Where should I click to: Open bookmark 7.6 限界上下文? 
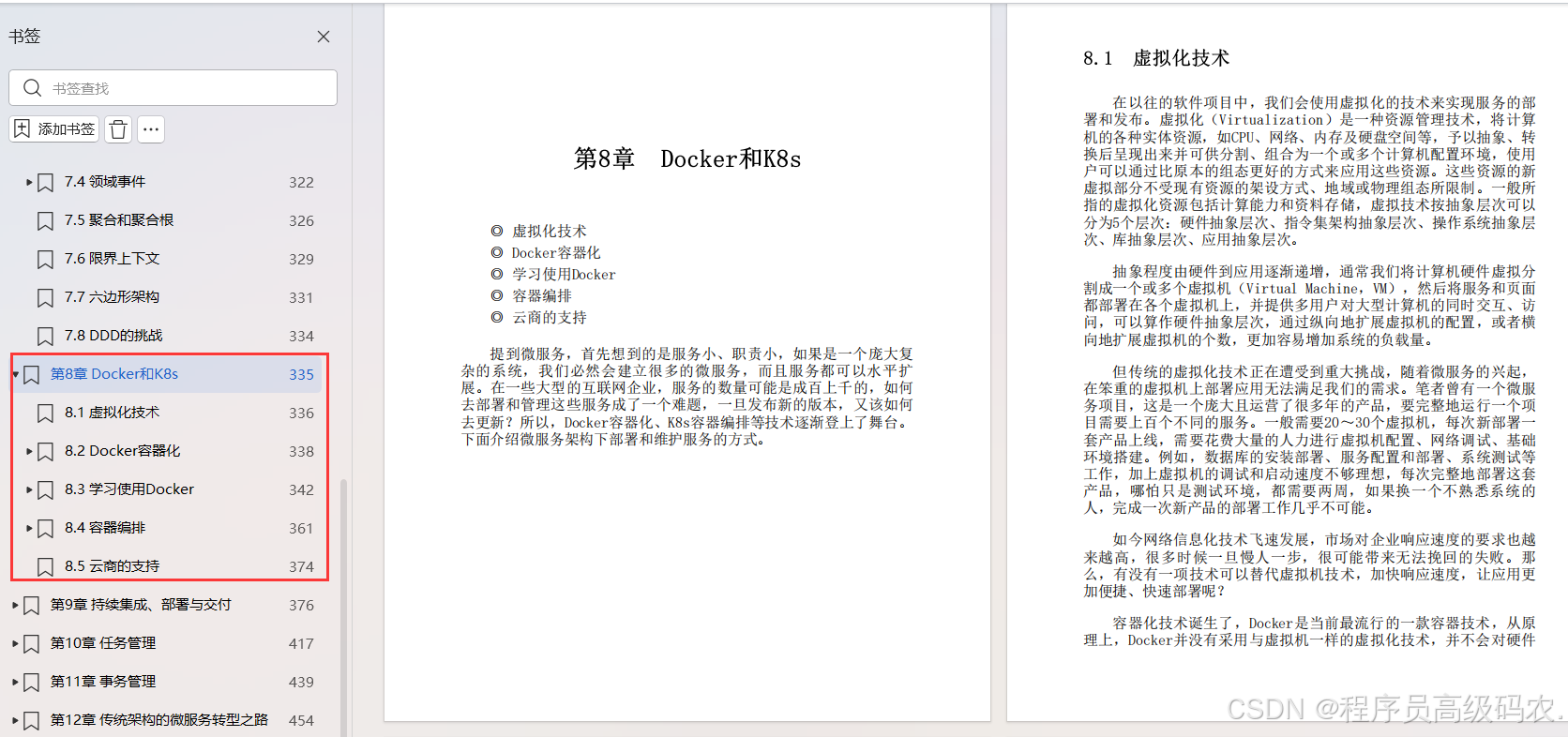(x=113, y=259)
